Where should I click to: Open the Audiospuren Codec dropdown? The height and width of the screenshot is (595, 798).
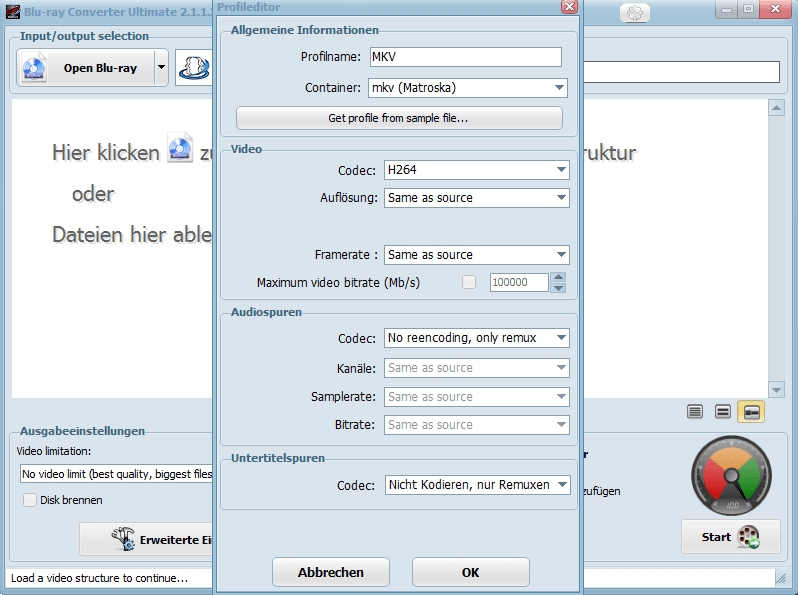[476, 337]
